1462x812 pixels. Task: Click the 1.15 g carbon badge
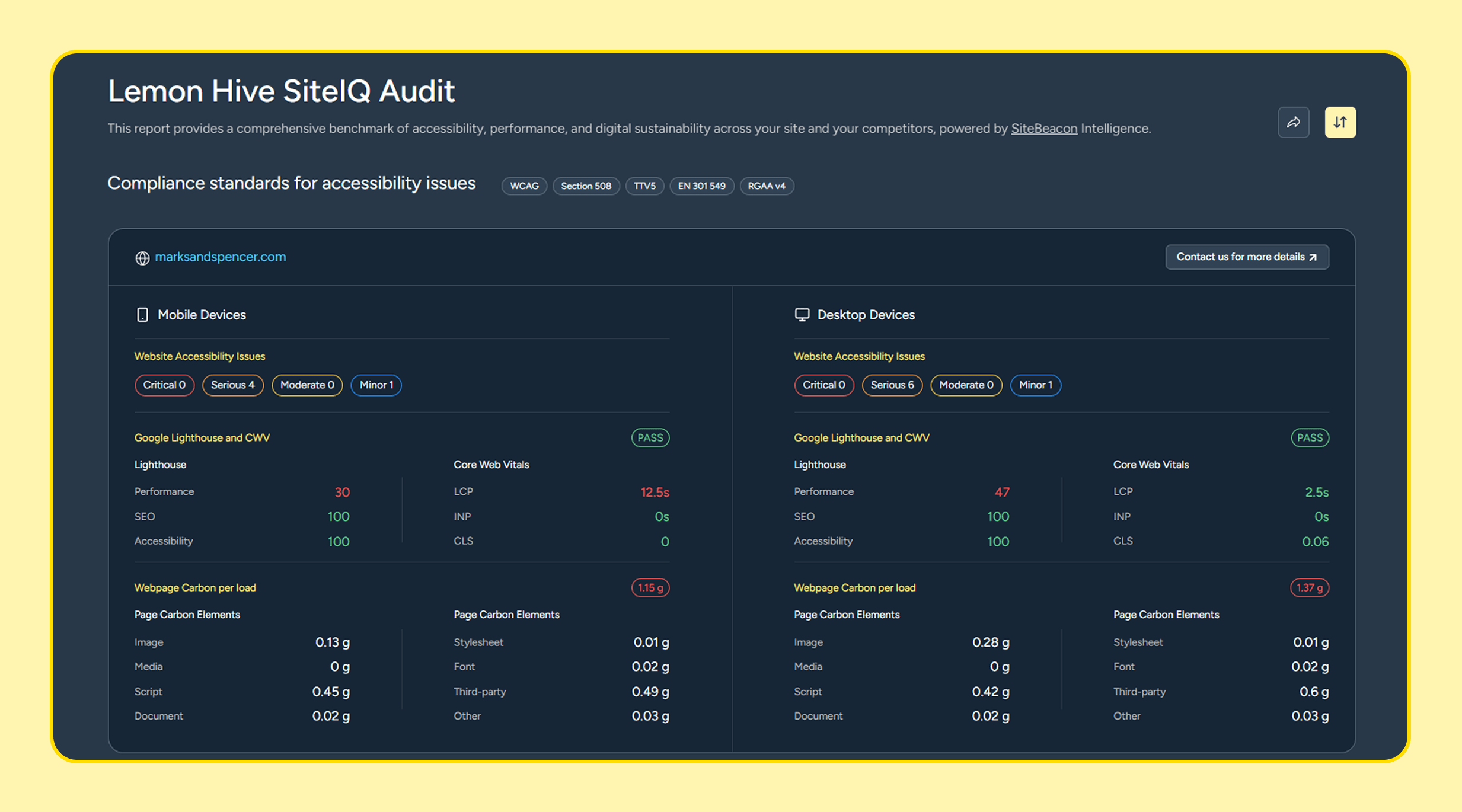click(x=650, y=587)
